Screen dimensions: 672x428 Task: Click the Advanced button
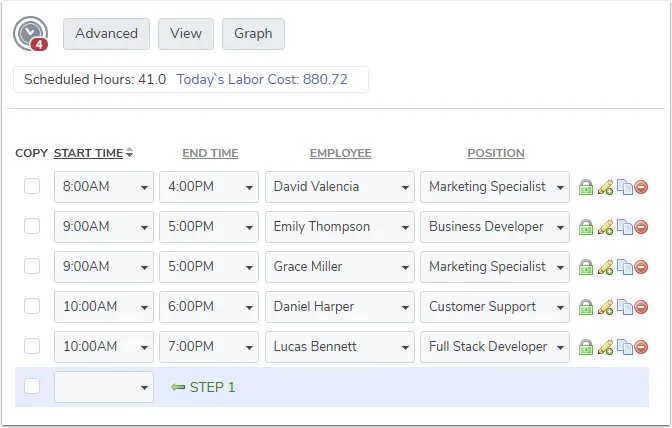106,34
